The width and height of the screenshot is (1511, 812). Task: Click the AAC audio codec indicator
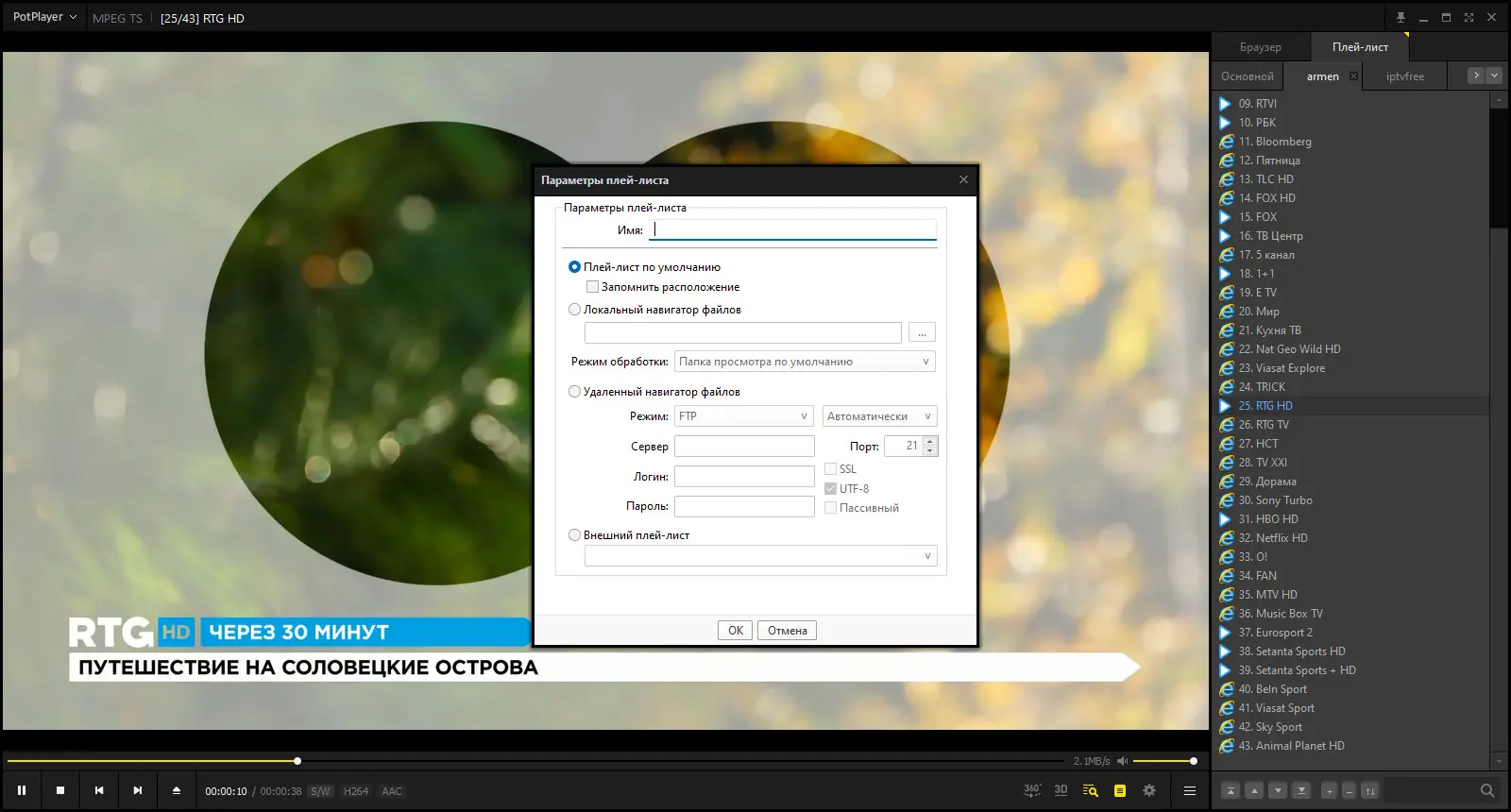(x=392, y=791)
